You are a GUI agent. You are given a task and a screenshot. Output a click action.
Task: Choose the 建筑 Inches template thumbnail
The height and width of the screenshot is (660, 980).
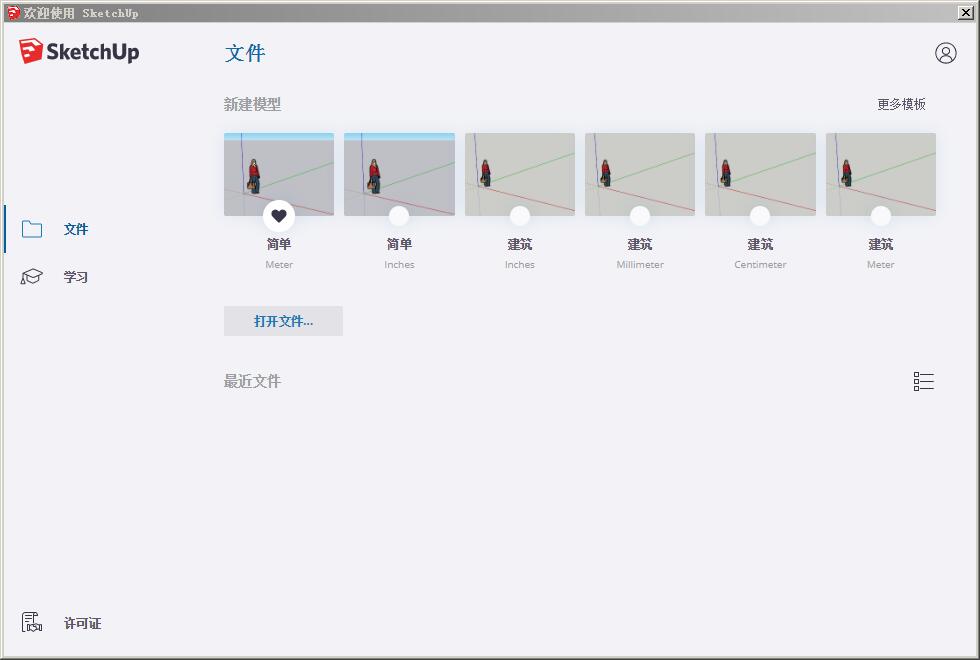519,174
